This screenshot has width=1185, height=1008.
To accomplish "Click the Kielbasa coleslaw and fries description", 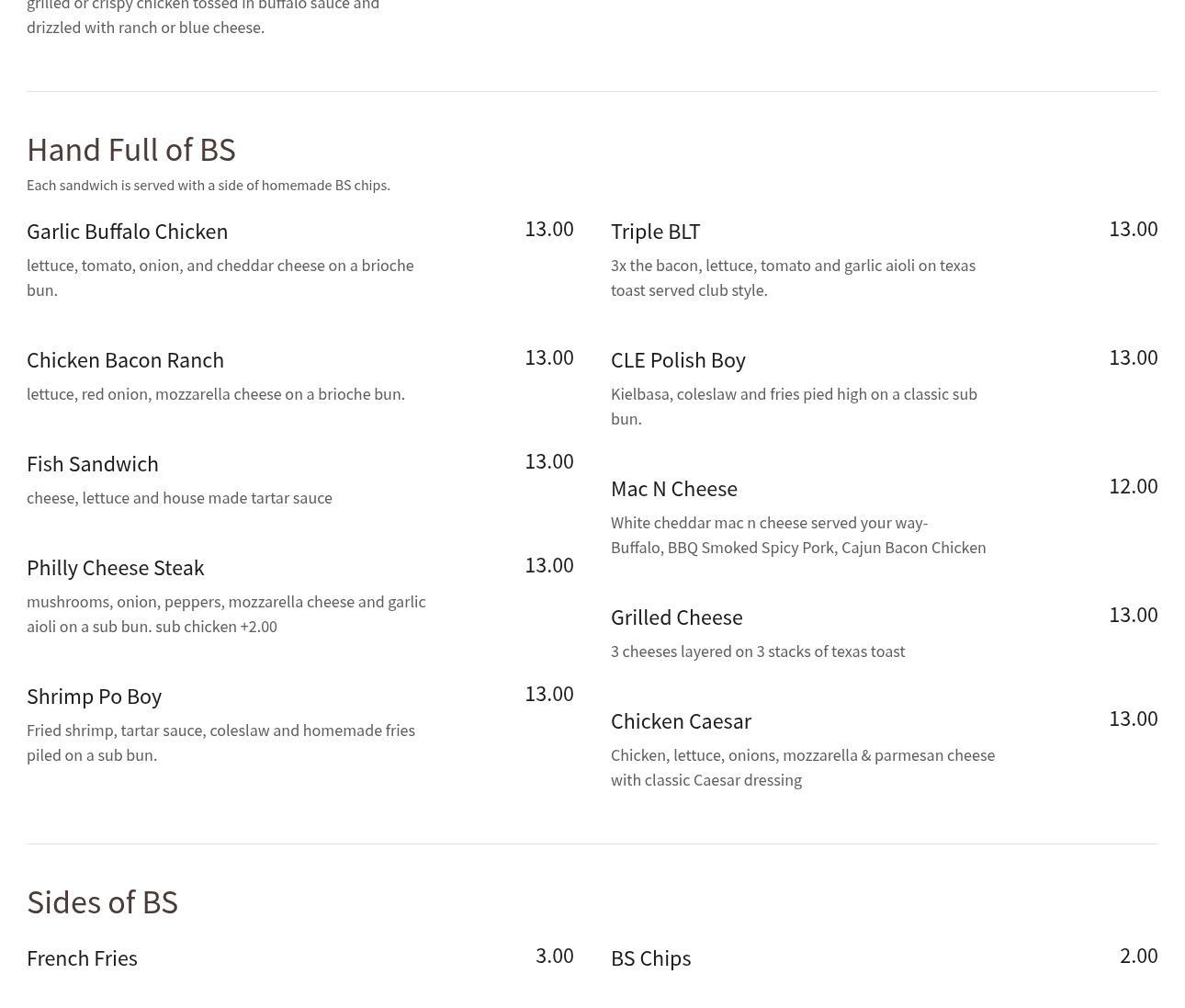I will [794, 406].
